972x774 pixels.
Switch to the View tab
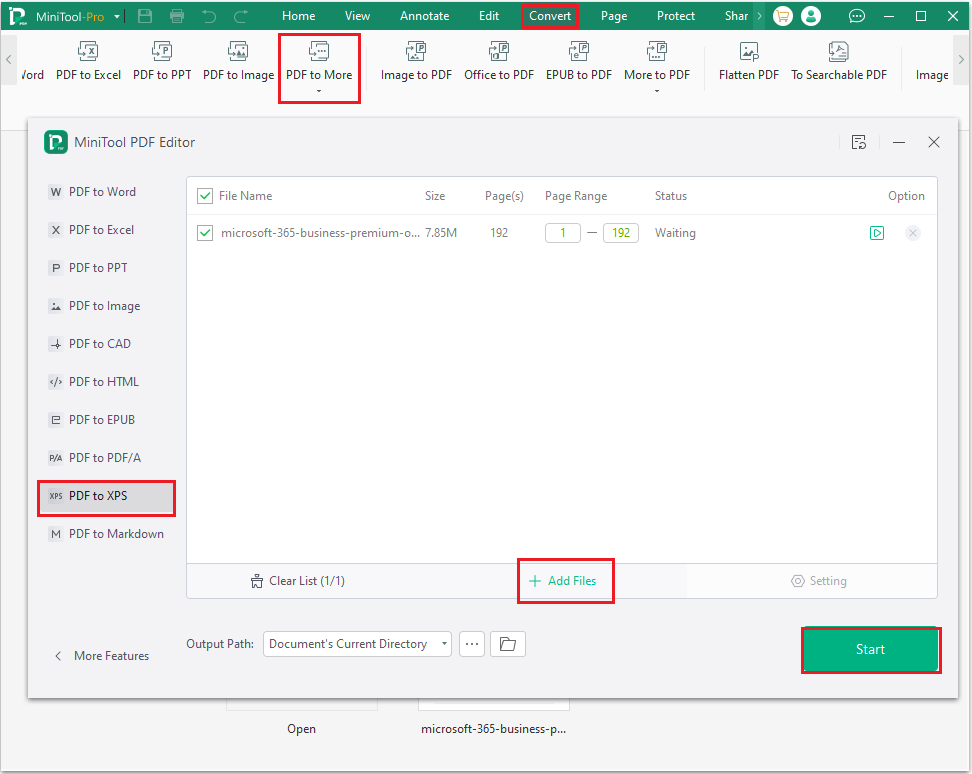pos(357,16)
